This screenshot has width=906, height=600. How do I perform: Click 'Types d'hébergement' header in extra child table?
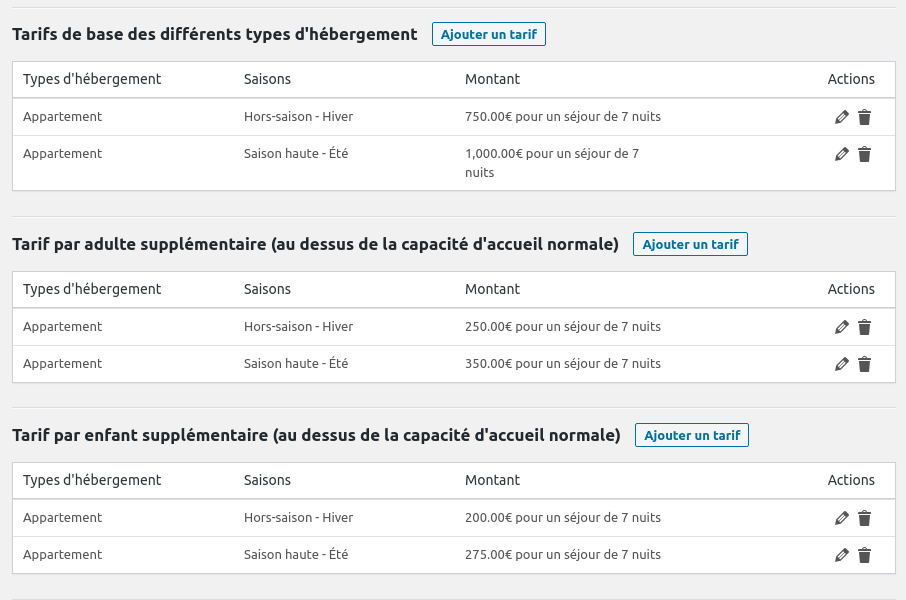coord(92,480)
